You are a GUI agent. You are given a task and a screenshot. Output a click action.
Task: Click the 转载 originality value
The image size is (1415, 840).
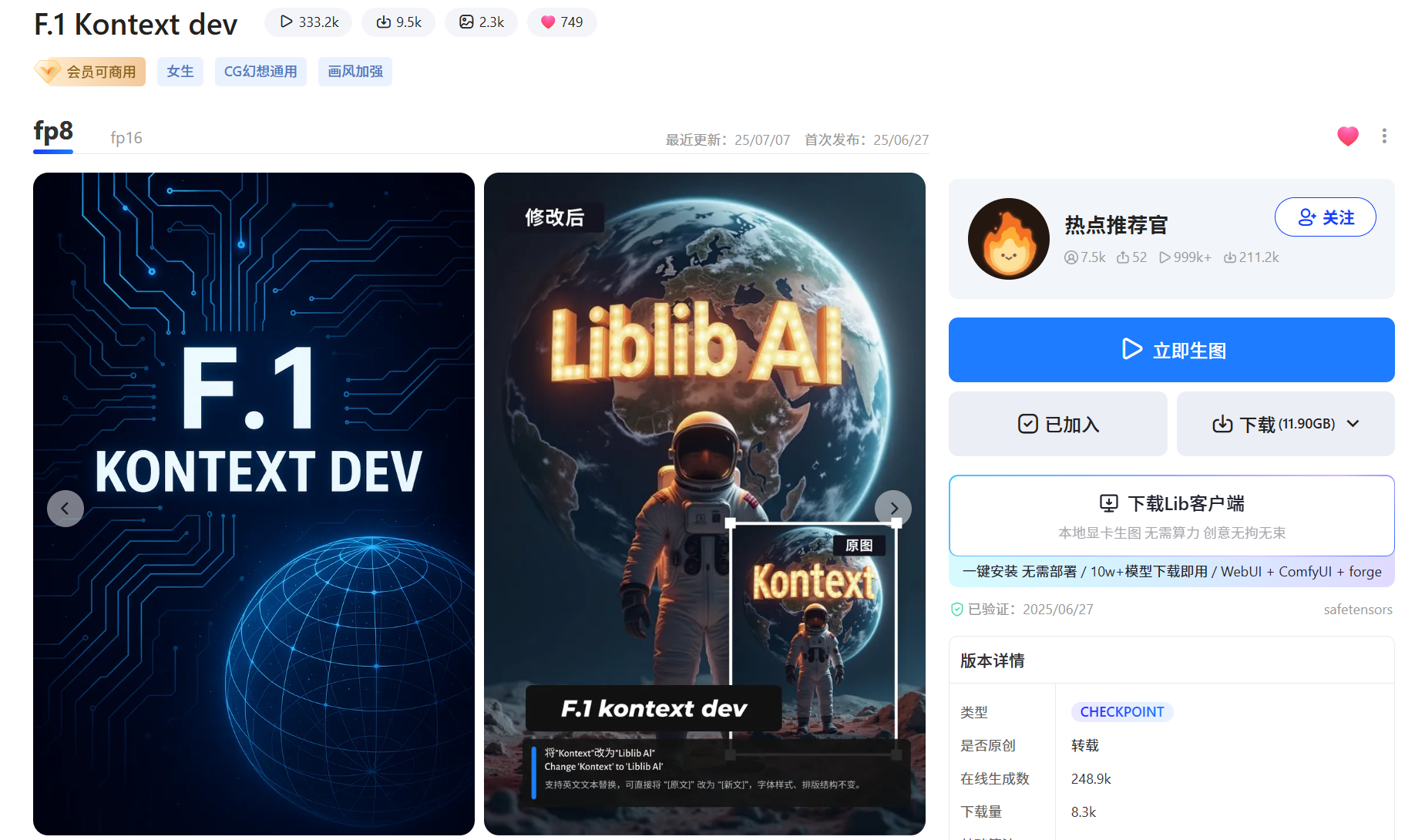[x=1085, y=745]
